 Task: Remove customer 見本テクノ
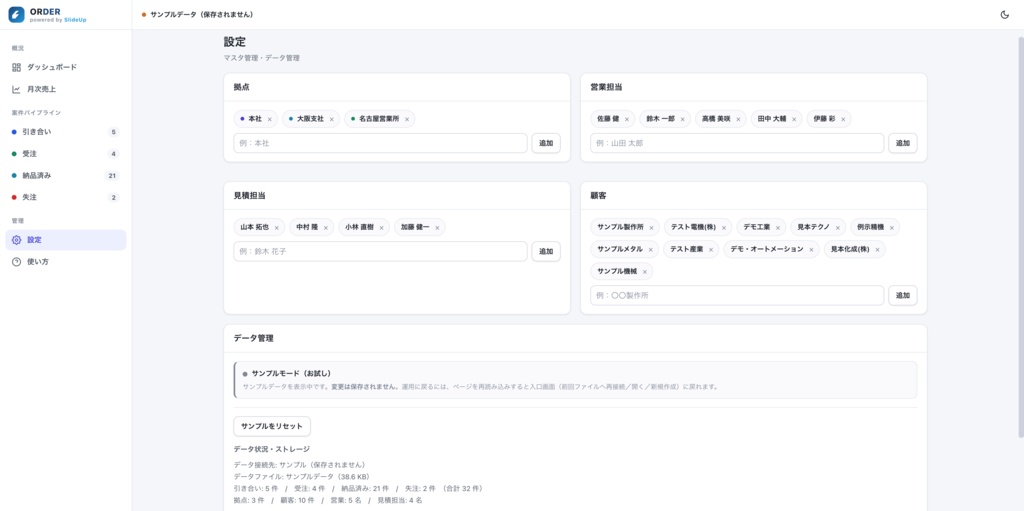click(x=837, y=227)
